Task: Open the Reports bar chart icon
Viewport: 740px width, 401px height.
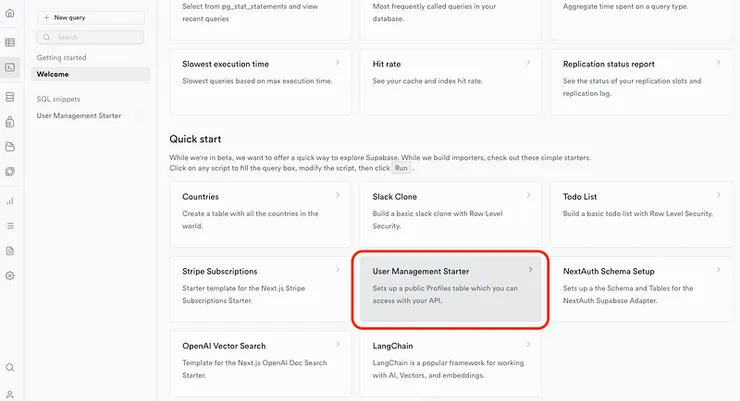Action: point(10,201)
